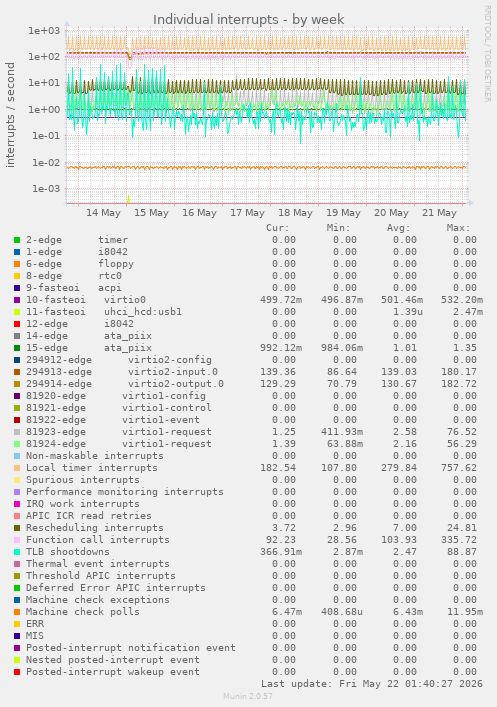Click the purple virtio0 legend swatch
The height and width of the screenshot is (707, 497).
point(17,300)
